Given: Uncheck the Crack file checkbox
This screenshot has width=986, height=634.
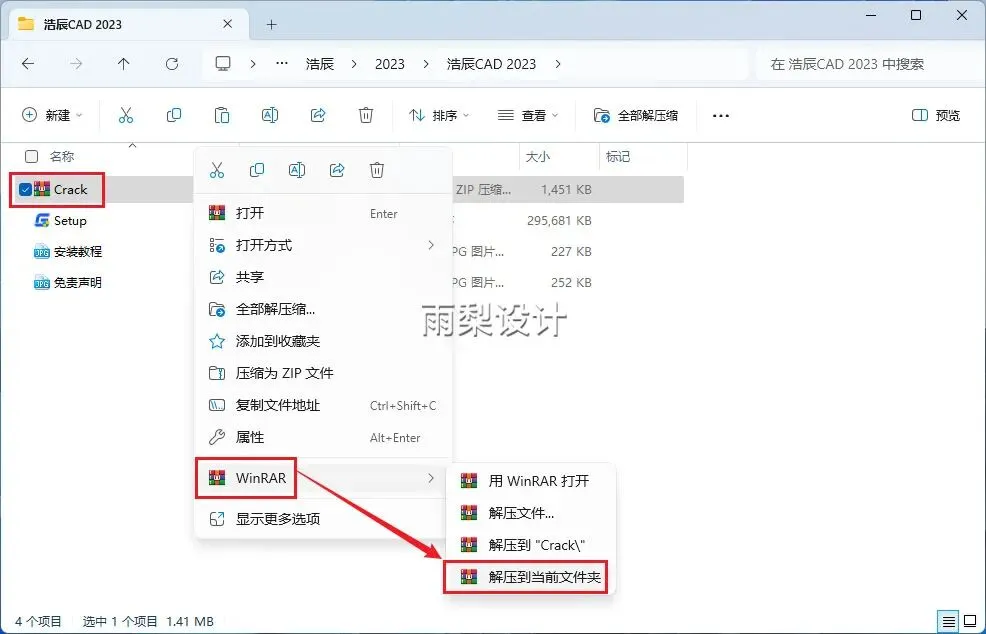Looking at the screenshot, I should pyautogui.click(x=25, y=189).
